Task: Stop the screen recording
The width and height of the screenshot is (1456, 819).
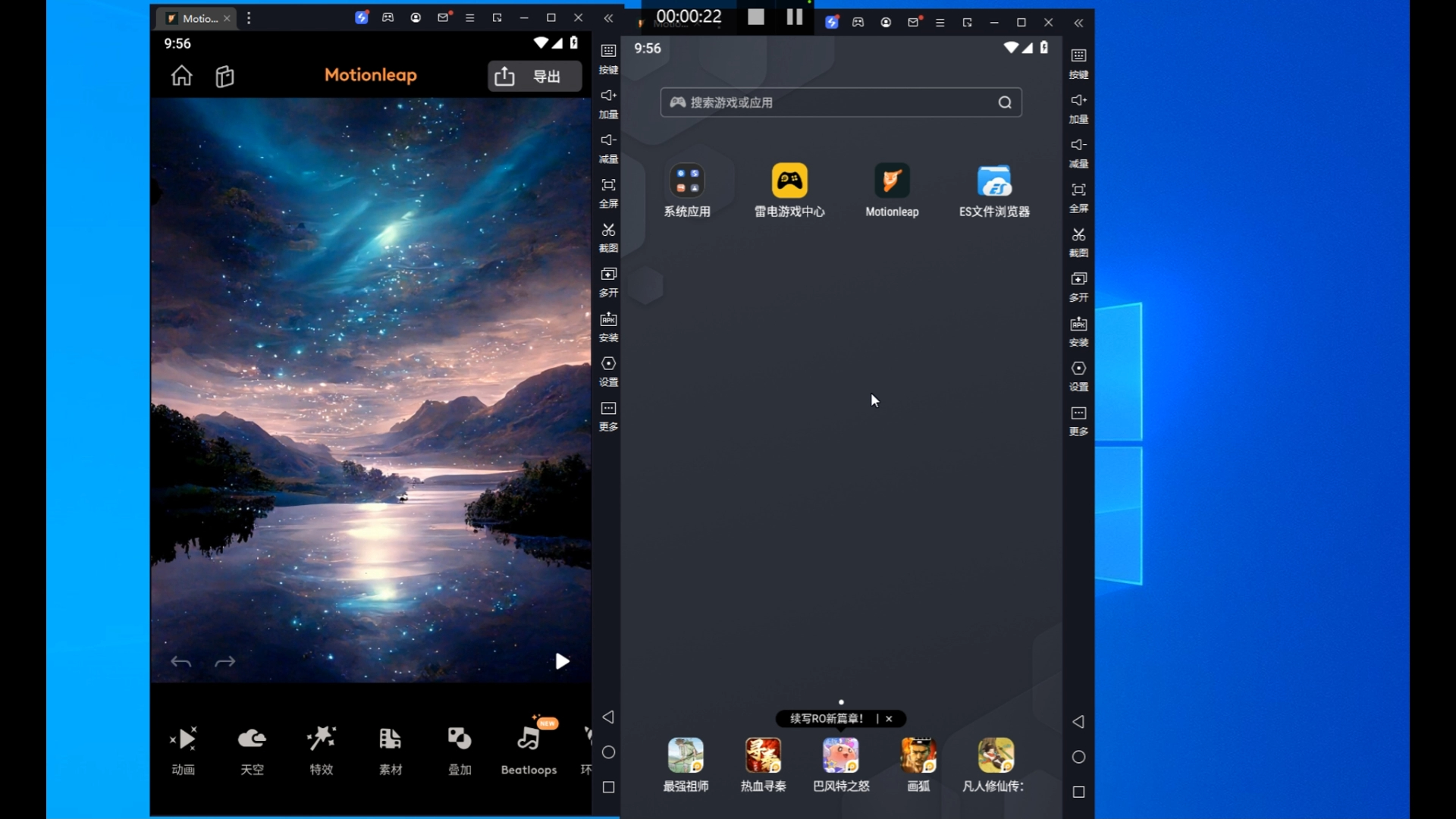Action: [x=756, y=17]
